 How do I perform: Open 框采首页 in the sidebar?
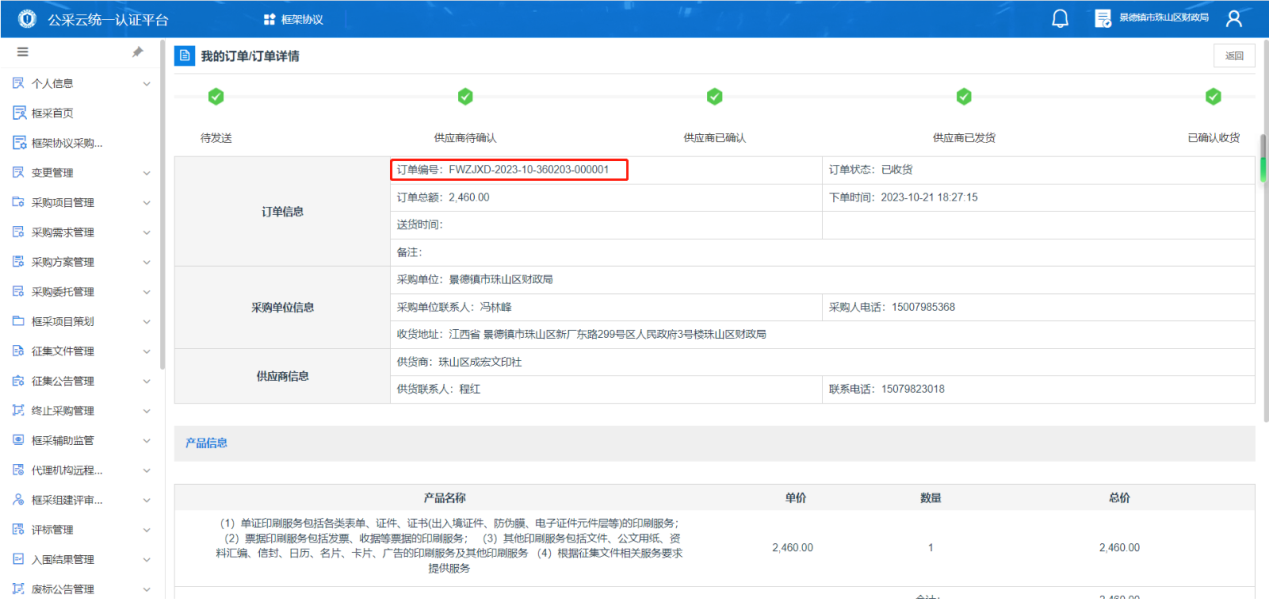52,113
